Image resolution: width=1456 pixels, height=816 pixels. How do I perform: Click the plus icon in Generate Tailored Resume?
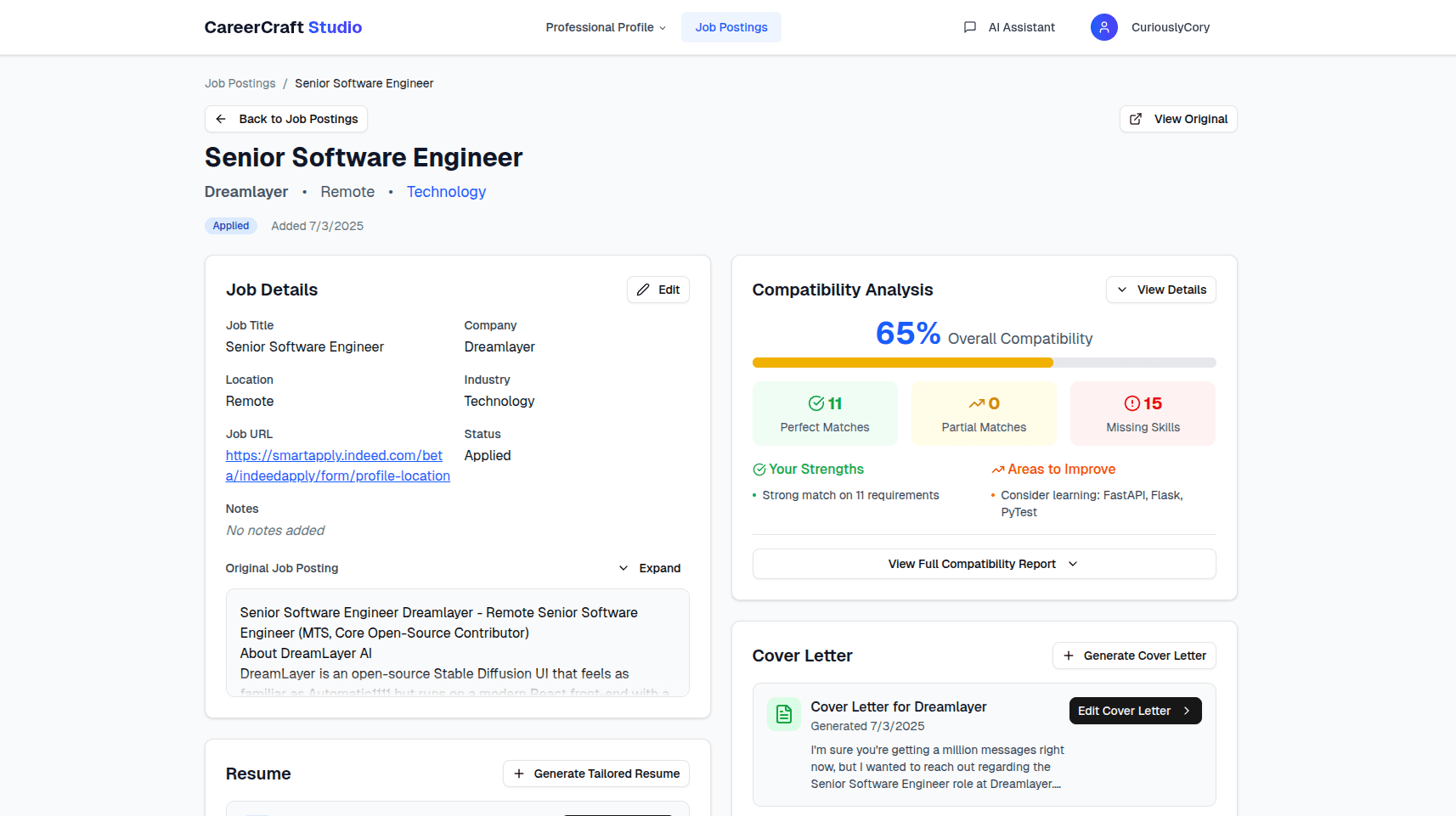[x=519, y=774]
